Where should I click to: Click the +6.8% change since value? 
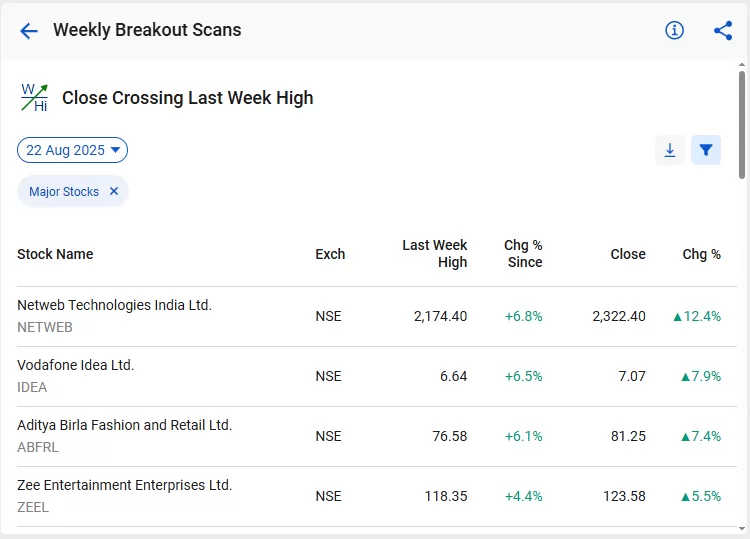524,316
